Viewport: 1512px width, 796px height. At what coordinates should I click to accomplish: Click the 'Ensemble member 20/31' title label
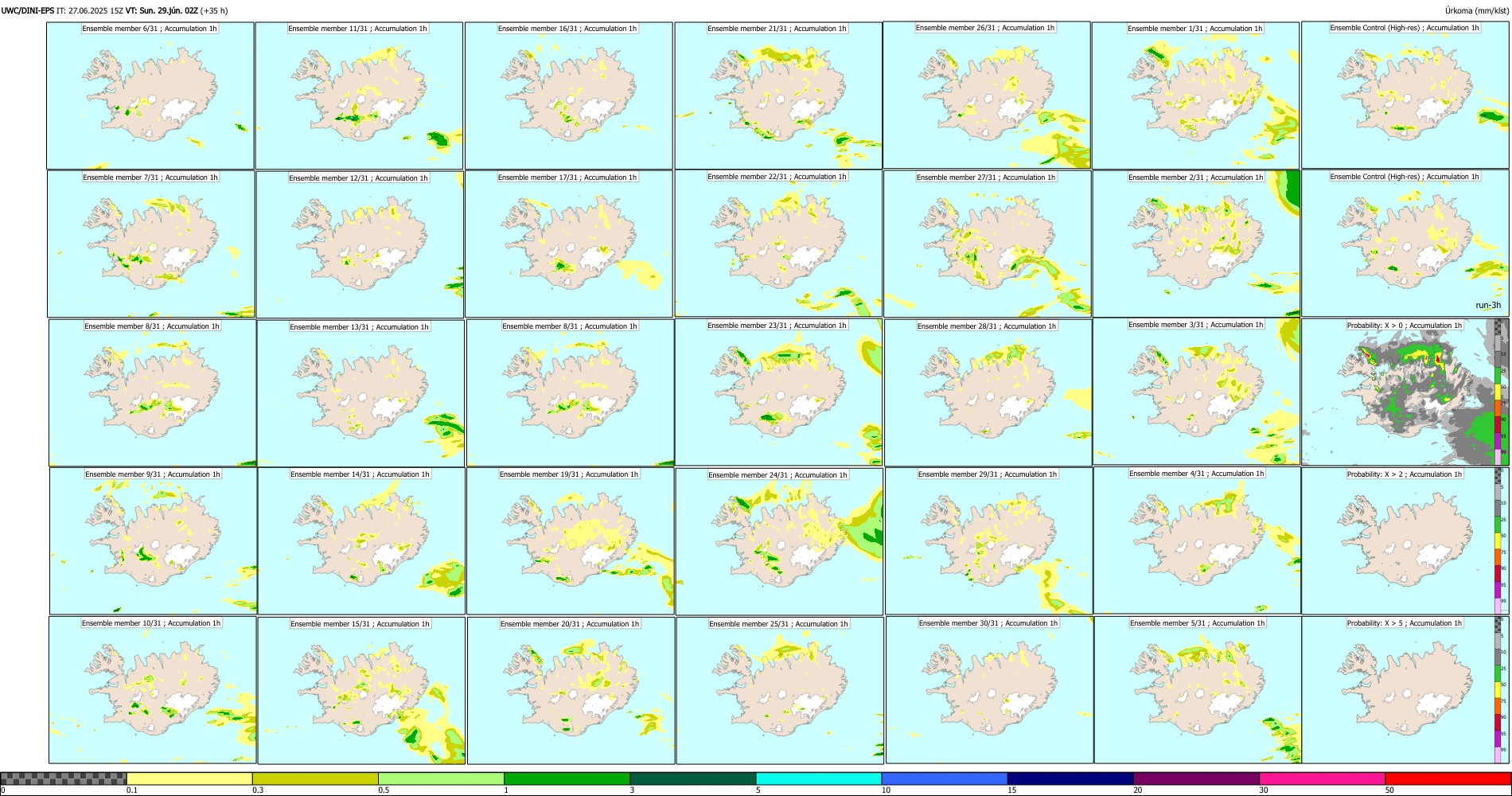click(570, 624)
